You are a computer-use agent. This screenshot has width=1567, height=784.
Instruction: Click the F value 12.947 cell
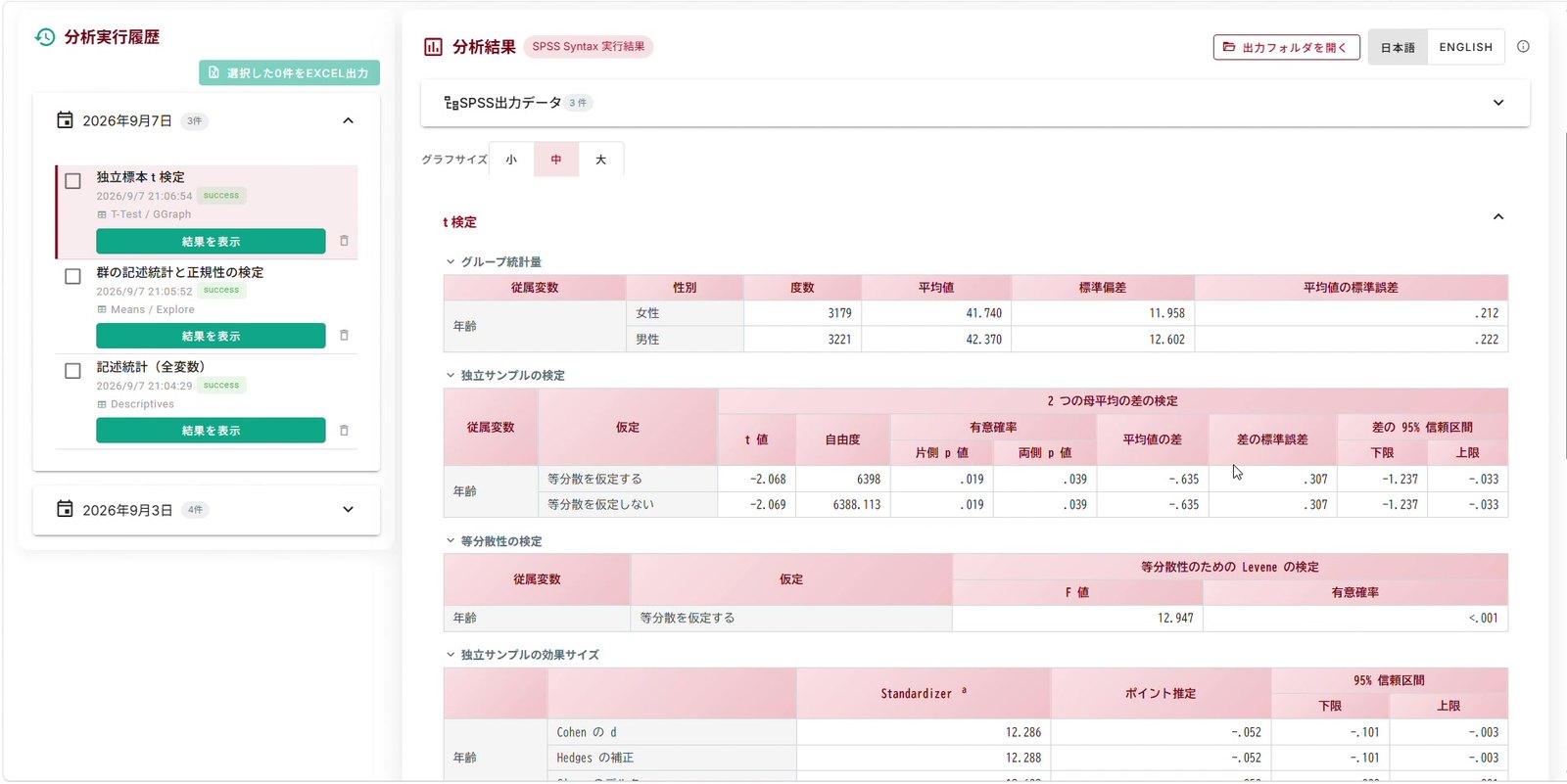[1077, 619]
